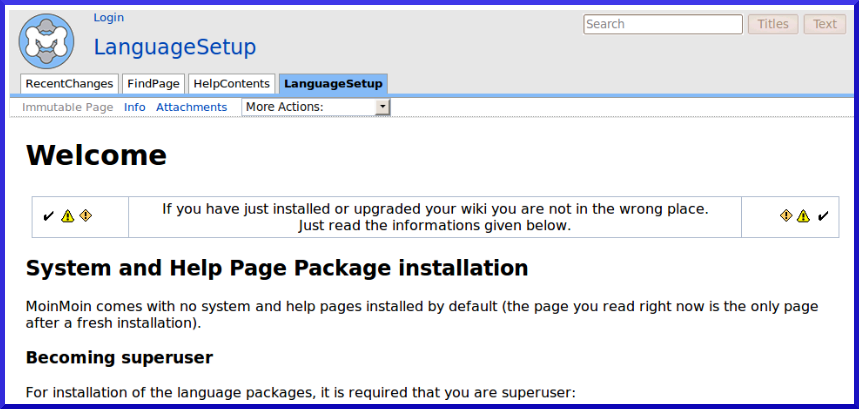Click the LanguageSetup page title link
Screen dimensions: 859x409
(174, 47)
